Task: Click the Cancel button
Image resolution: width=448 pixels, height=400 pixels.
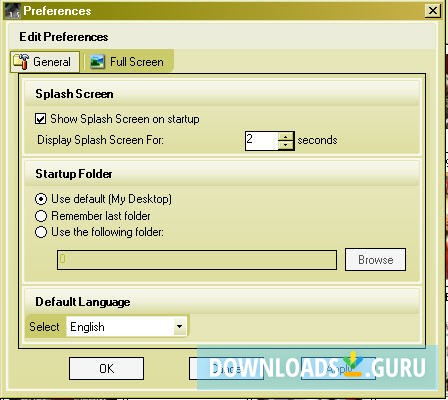Action: [226, 369]
